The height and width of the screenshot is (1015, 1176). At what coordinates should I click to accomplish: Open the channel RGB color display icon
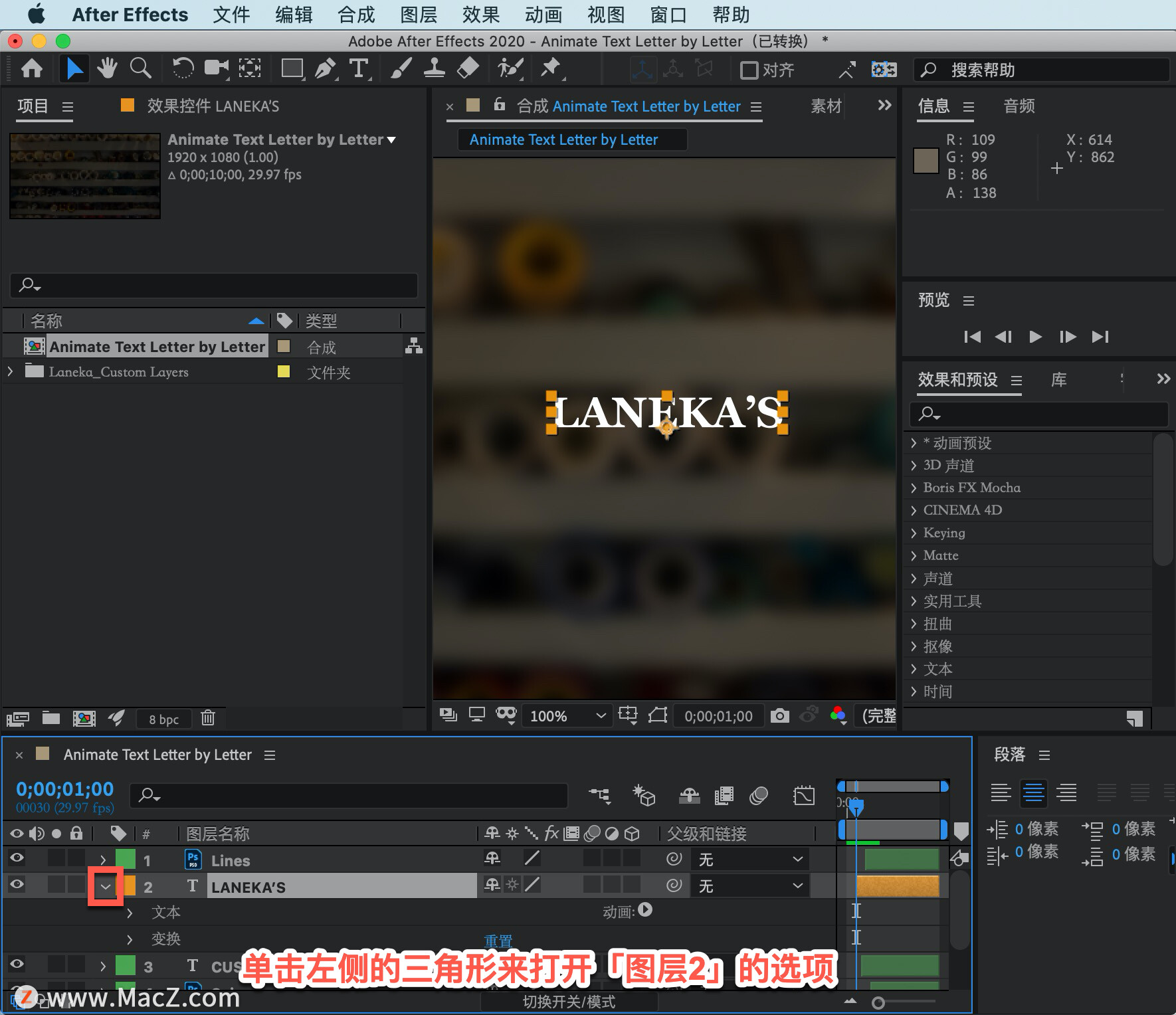[x=838, y=715]
